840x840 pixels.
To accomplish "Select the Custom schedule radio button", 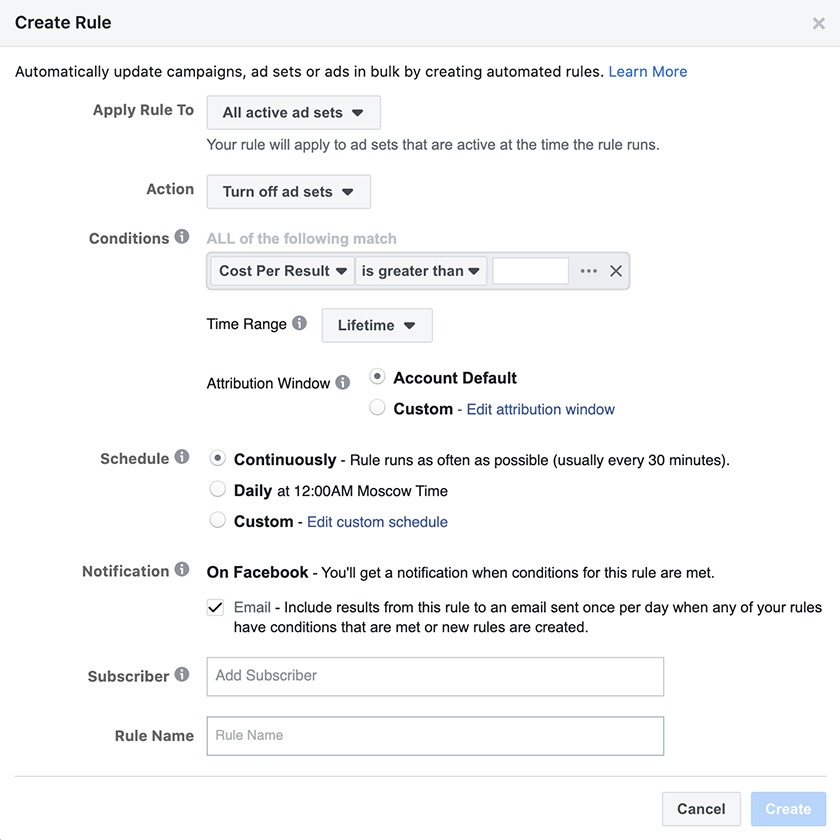I will point(217,520).
